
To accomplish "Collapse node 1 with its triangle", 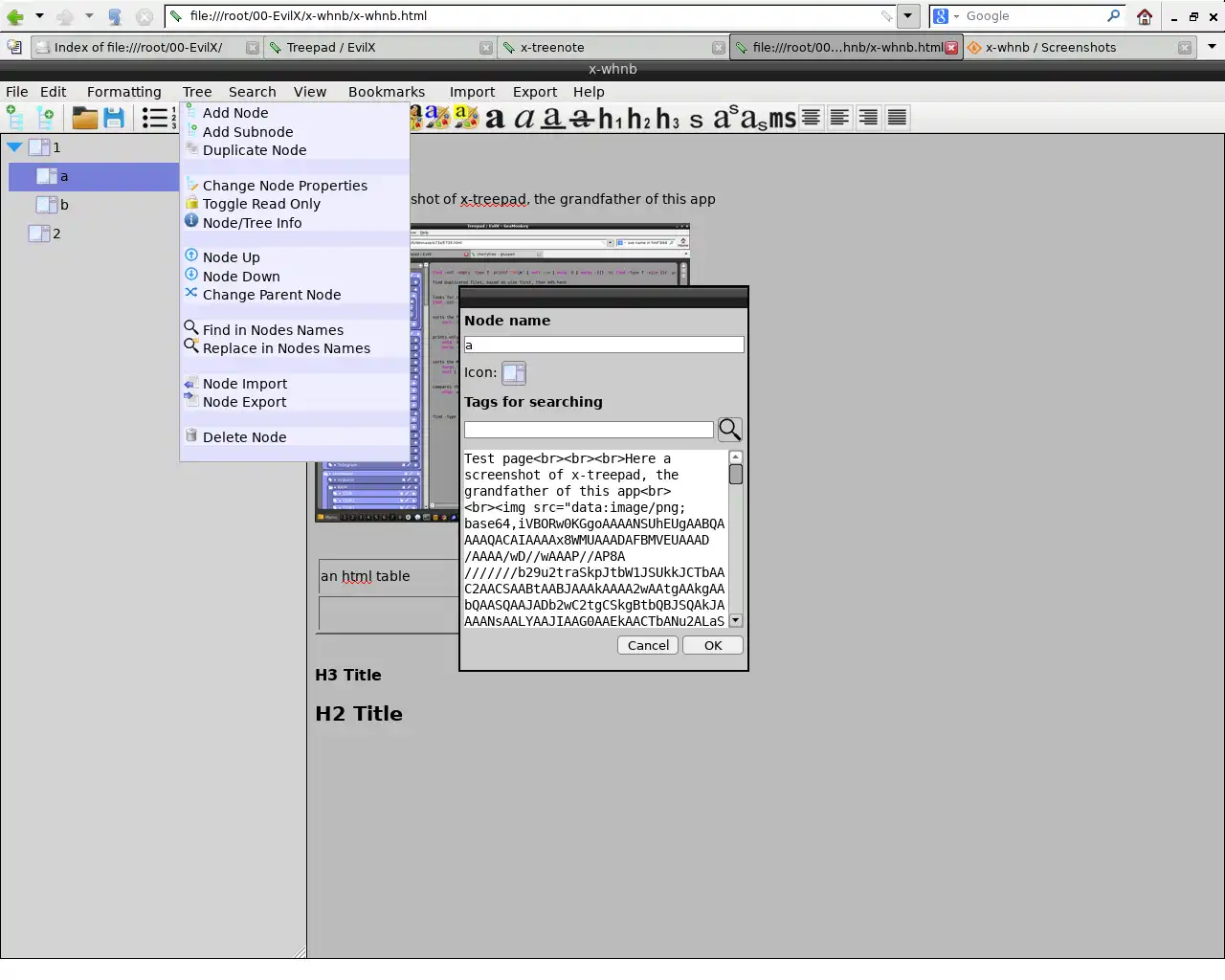I will (x=14, y=147).
